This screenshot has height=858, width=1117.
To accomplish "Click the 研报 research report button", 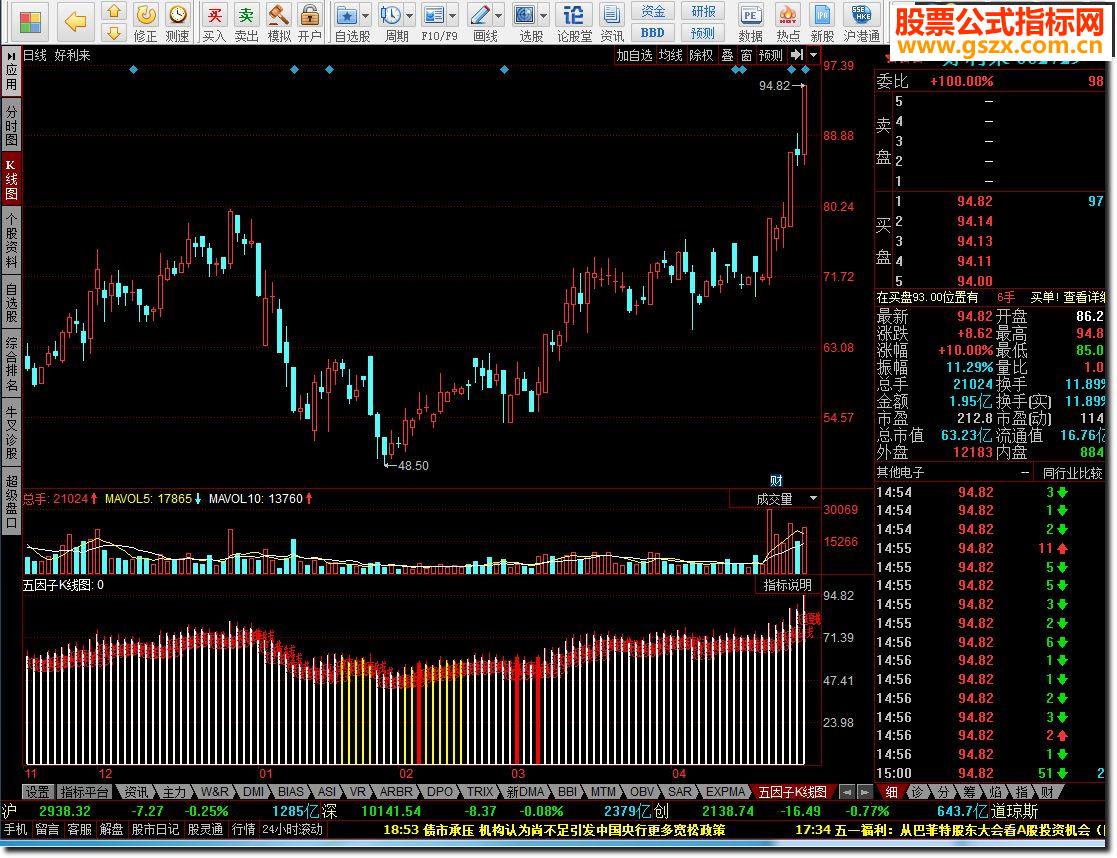I will [702, 11].
